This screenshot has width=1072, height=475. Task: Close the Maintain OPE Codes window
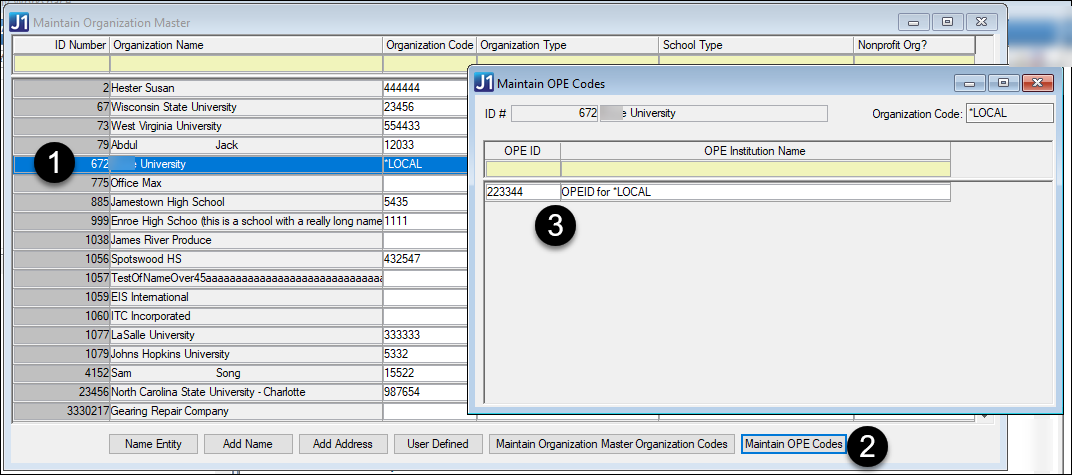tap(1039, 83)
